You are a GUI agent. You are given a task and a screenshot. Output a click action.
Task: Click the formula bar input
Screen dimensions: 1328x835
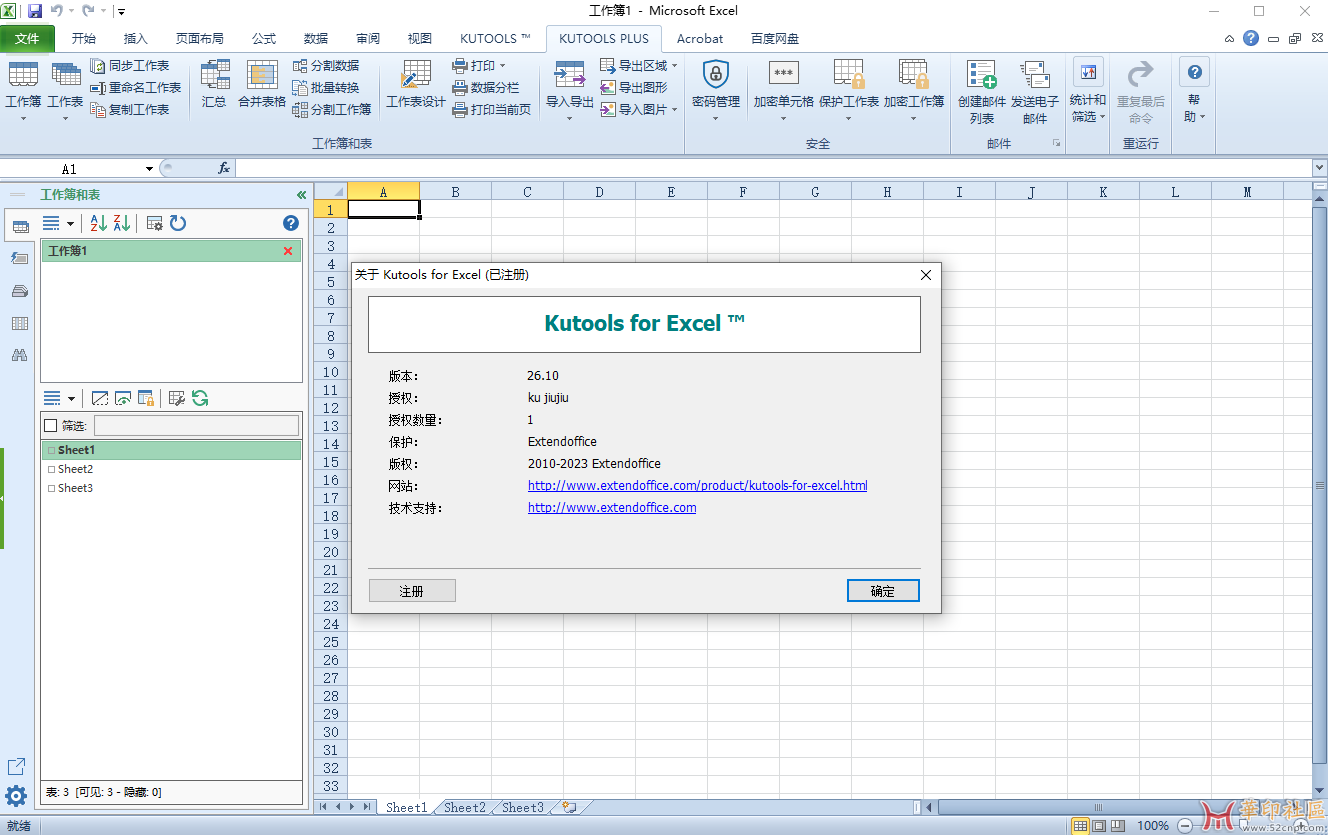point(773,169)
